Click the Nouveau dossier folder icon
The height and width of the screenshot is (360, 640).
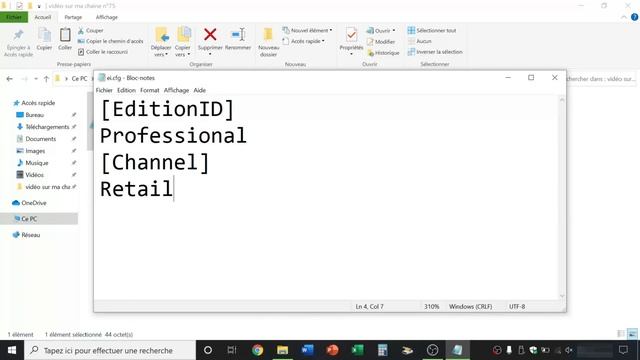click(x=268, y=35)
